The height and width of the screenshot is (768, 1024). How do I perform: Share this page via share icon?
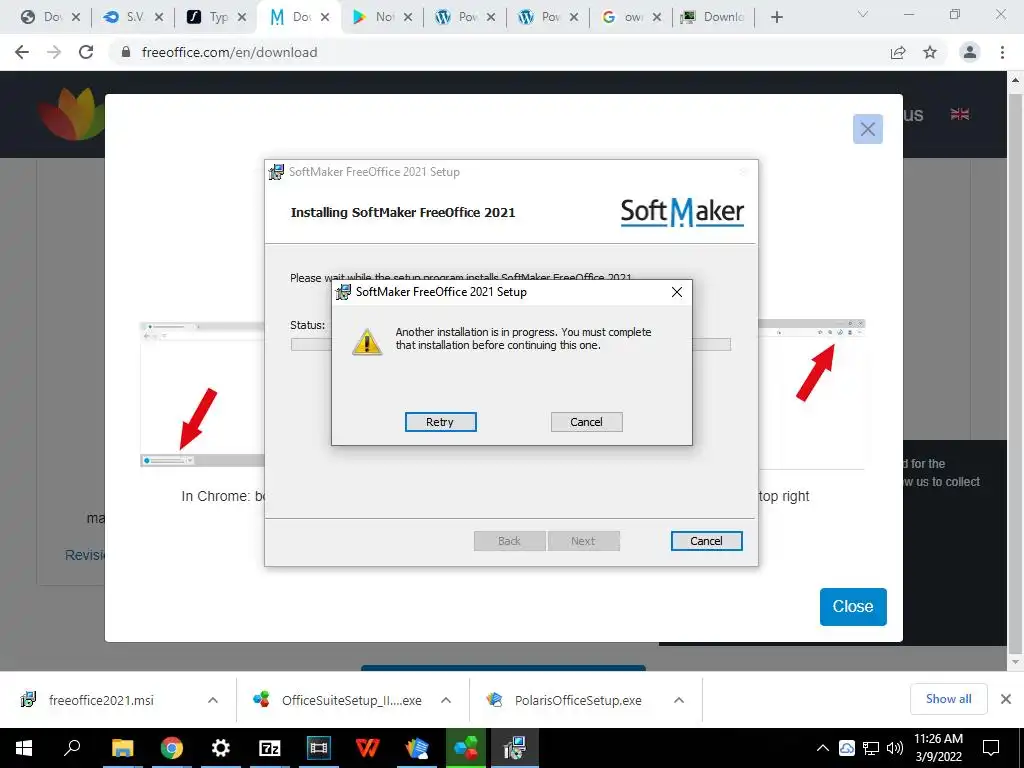tap(898, 52)
